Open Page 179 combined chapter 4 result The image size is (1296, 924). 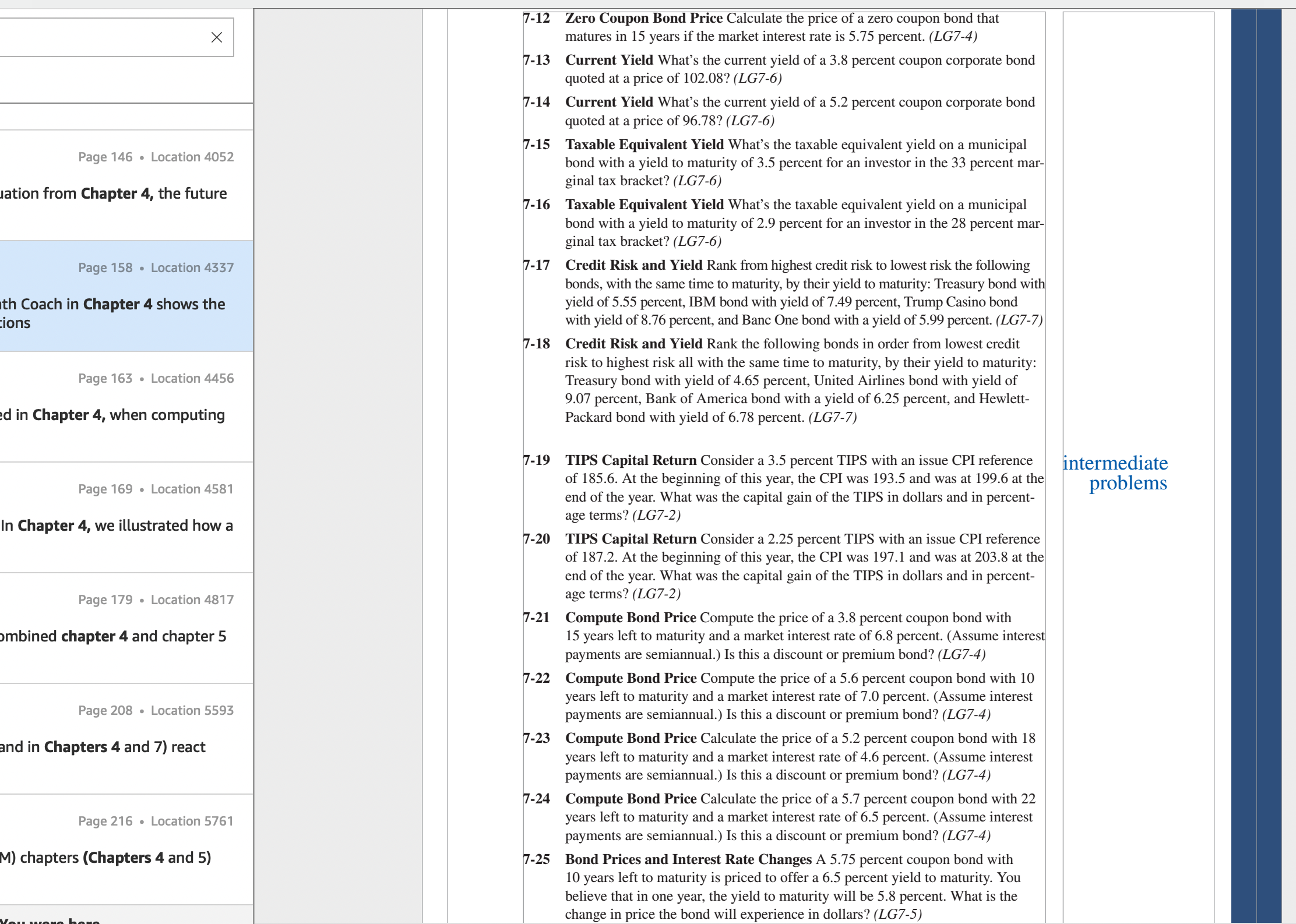[126, 628]
